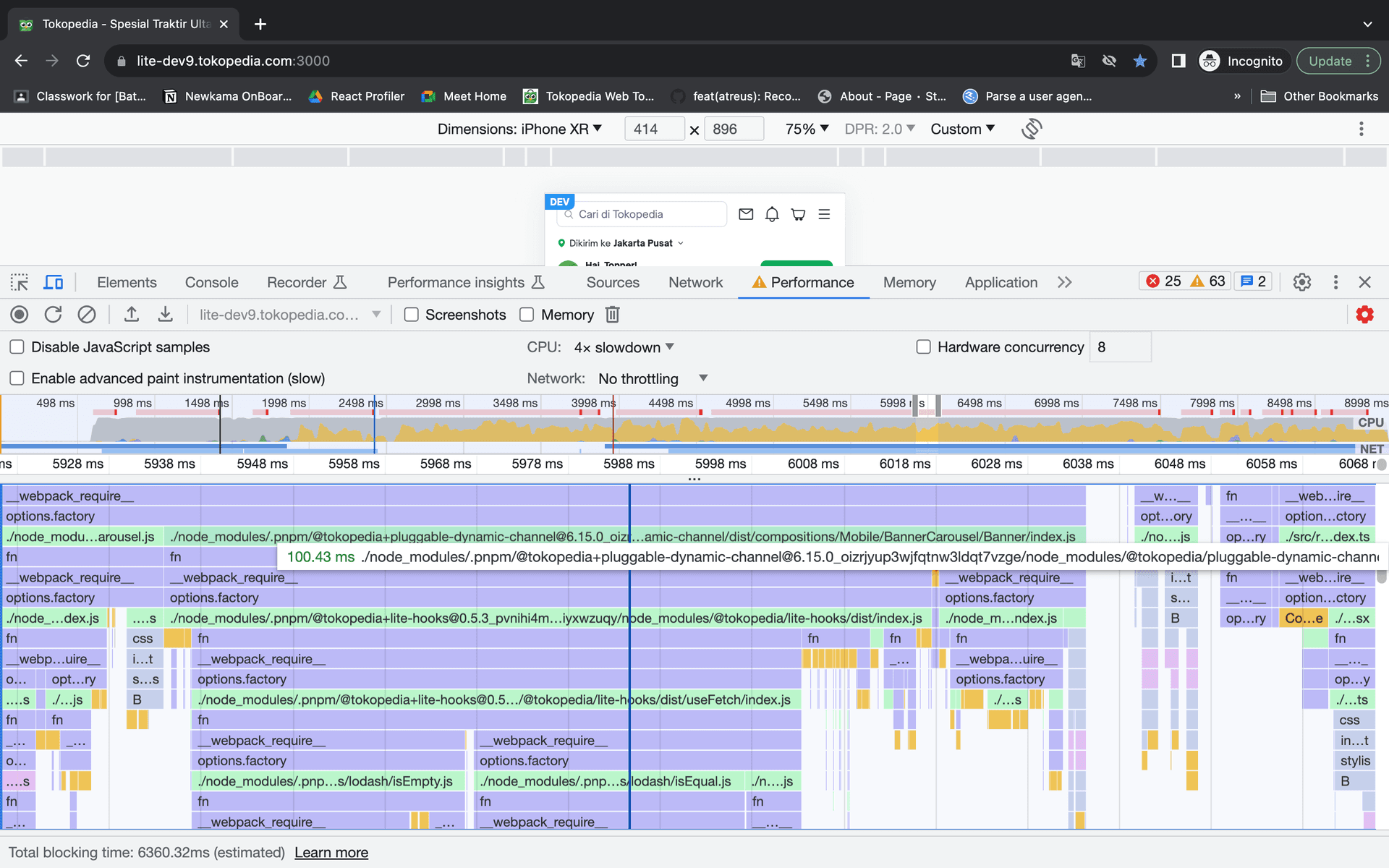The image size is (1389, 868).
Task: Open a new browser tab
Action: click(x=260, y=24)
